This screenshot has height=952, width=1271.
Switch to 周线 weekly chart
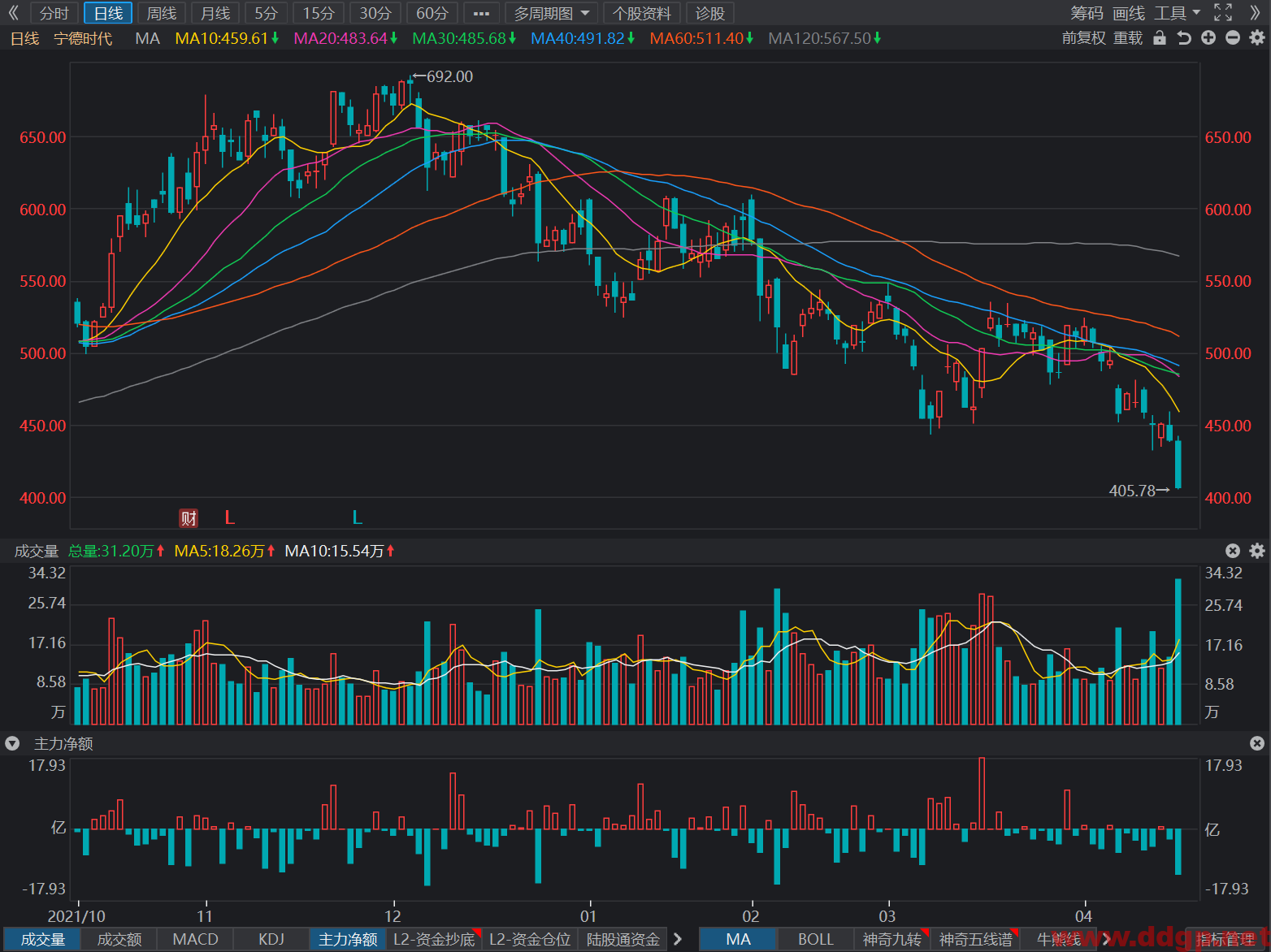[162, 13]
